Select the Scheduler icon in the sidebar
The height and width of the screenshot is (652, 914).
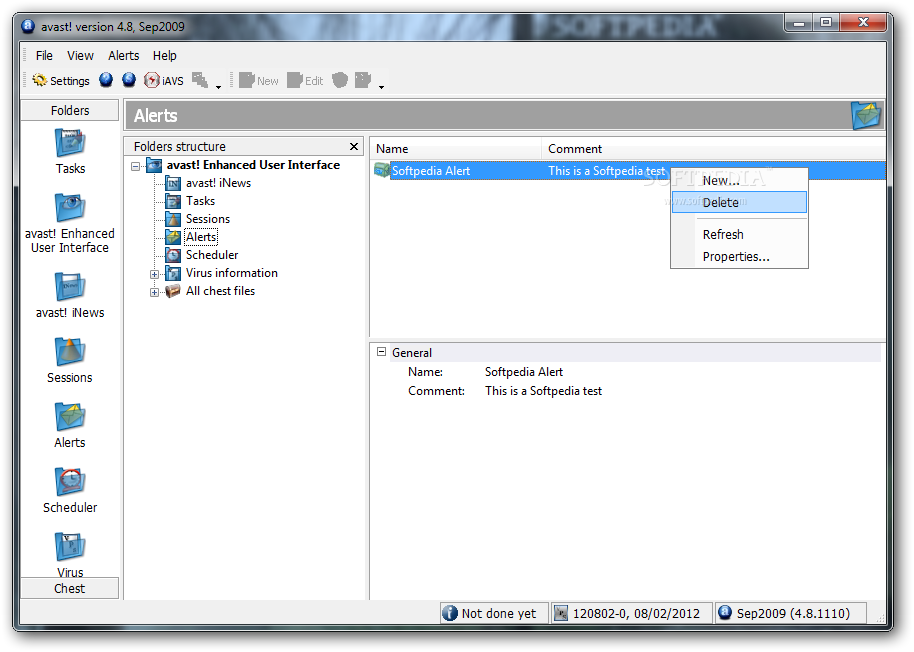pos(70,490)
